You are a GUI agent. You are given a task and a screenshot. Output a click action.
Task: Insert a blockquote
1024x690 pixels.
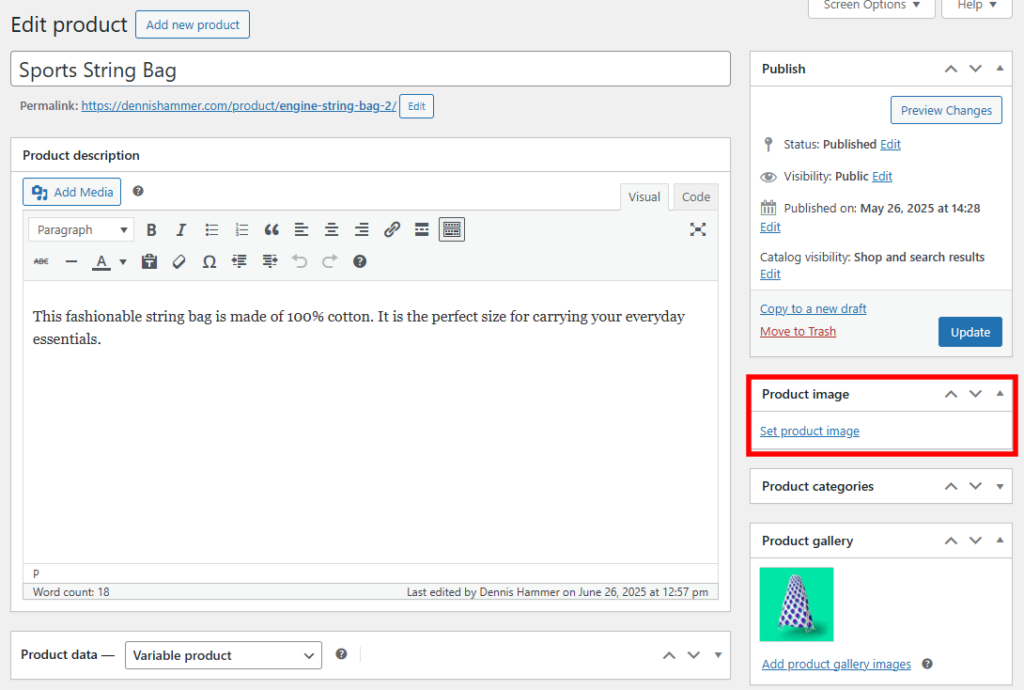[x=271, y=229]
